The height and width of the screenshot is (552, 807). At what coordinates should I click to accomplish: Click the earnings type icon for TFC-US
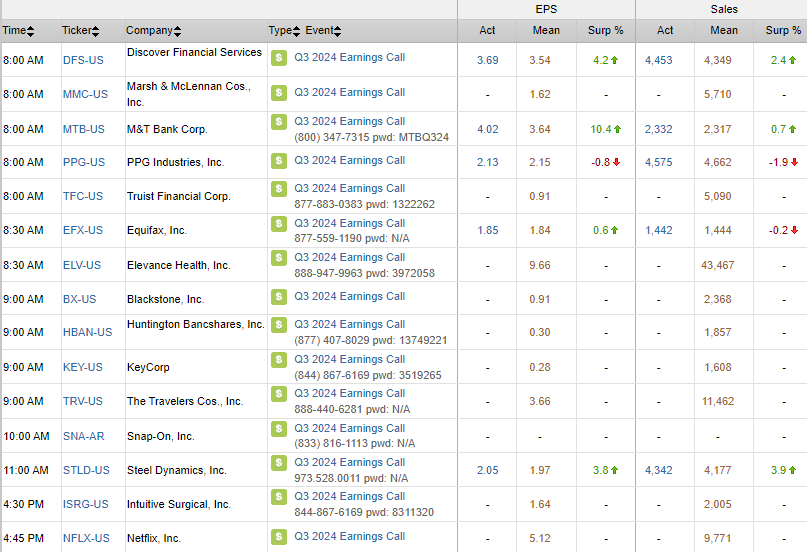pos(279,189)
